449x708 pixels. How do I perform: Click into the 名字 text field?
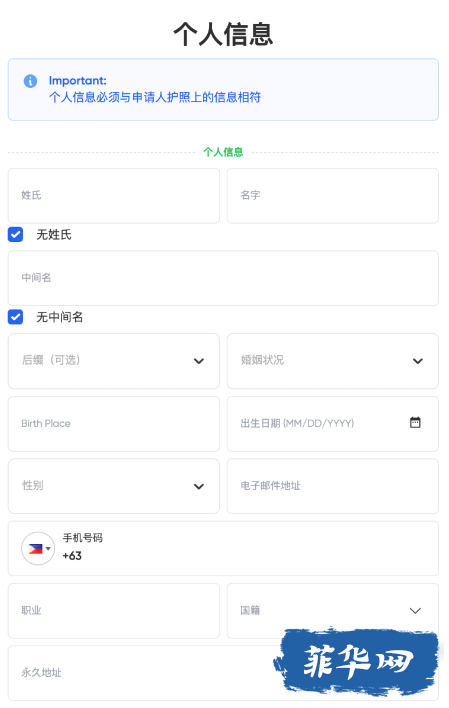(x=333, y=196)
